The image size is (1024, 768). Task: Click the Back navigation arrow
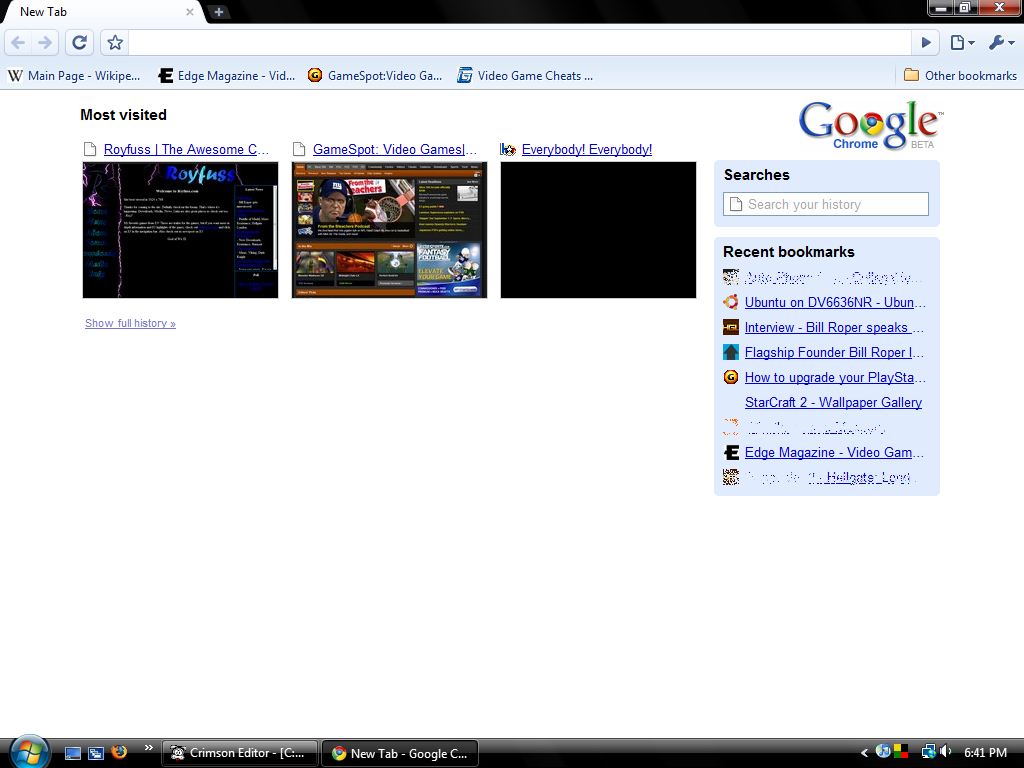click(19, 42)
